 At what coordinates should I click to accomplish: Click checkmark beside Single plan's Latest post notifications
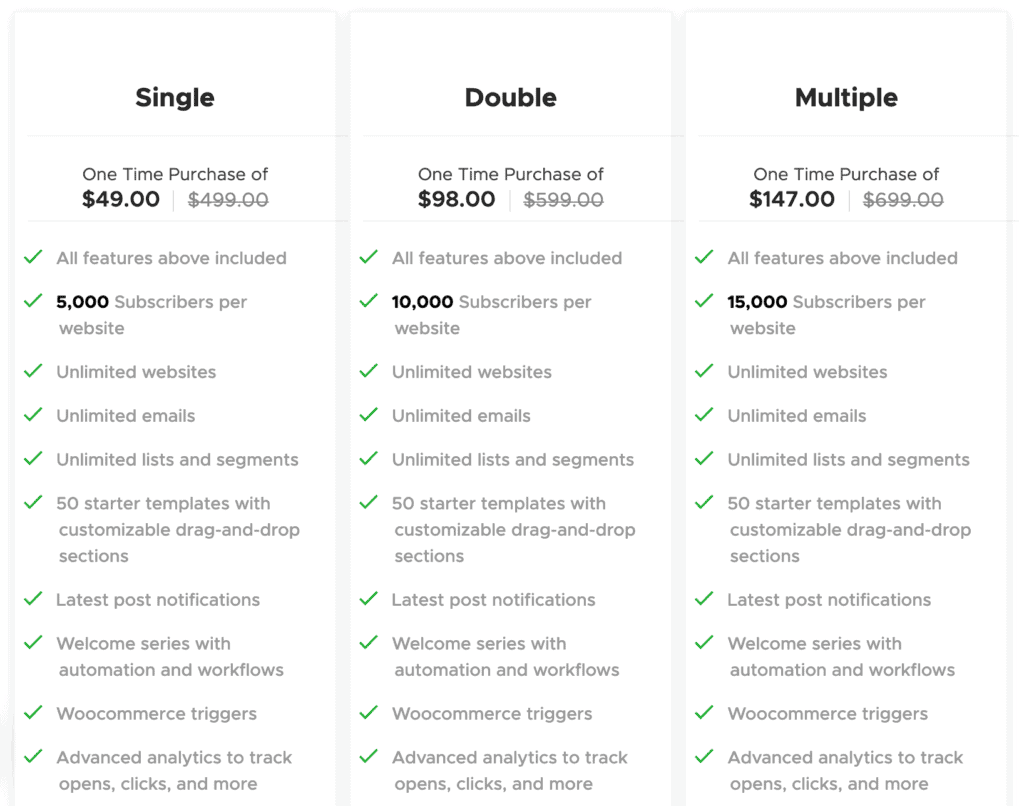tap(33, 598)
